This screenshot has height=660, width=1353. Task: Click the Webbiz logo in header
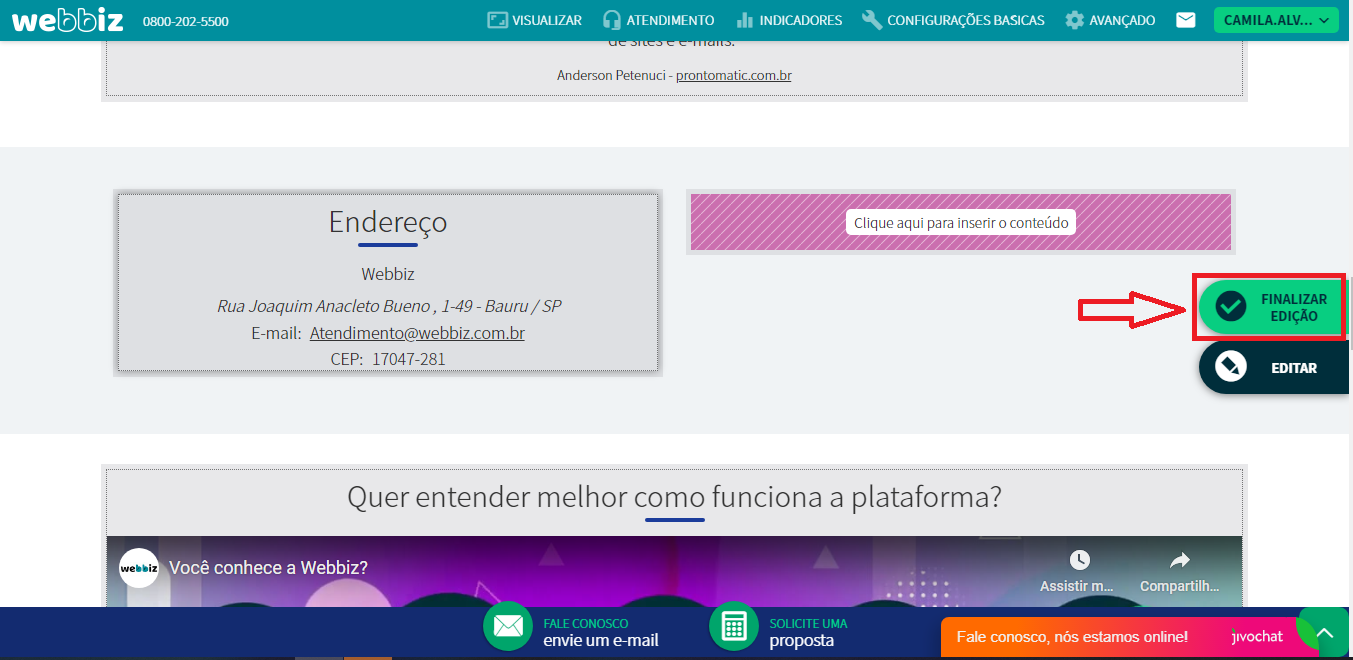tap(67, 20)
